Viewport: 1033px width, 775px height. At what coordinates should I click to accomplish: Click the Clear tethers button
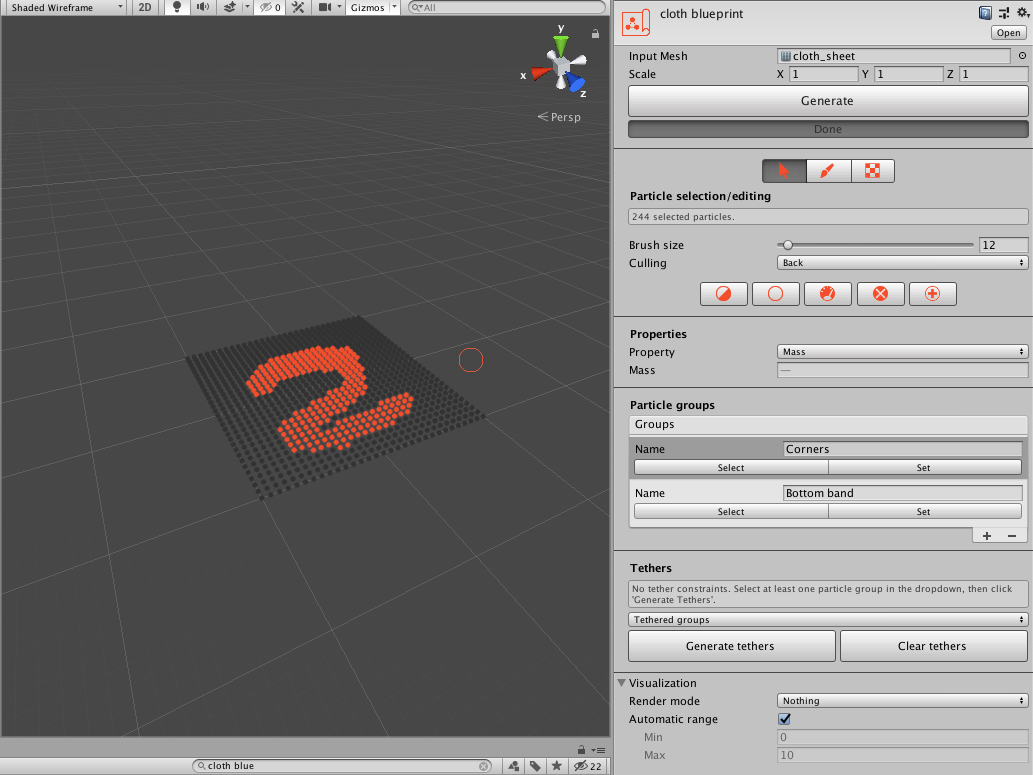(x=934, y=646)
